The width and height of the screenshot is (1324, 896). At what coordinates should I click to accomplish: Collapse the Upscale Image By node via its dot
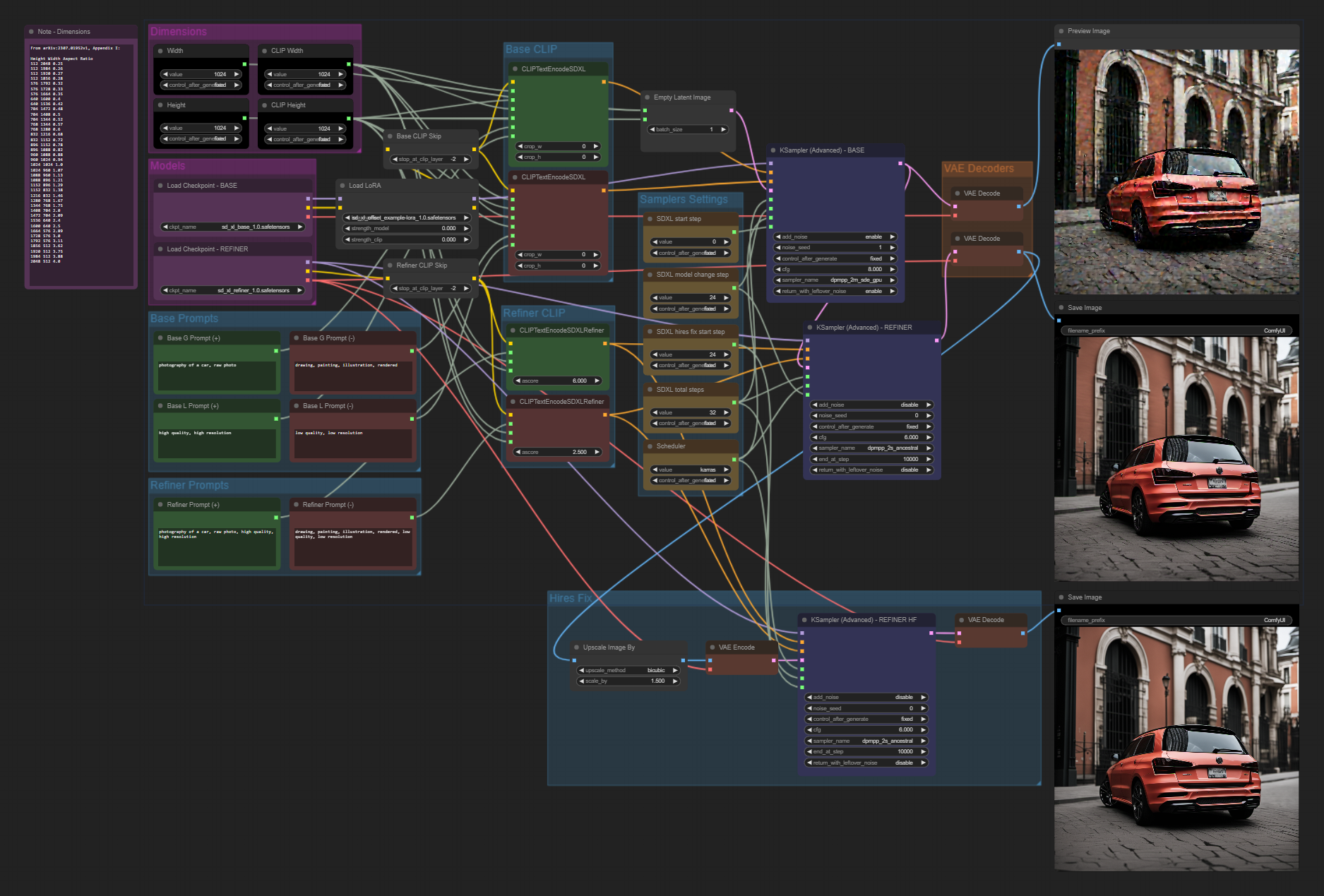point(576,647)
